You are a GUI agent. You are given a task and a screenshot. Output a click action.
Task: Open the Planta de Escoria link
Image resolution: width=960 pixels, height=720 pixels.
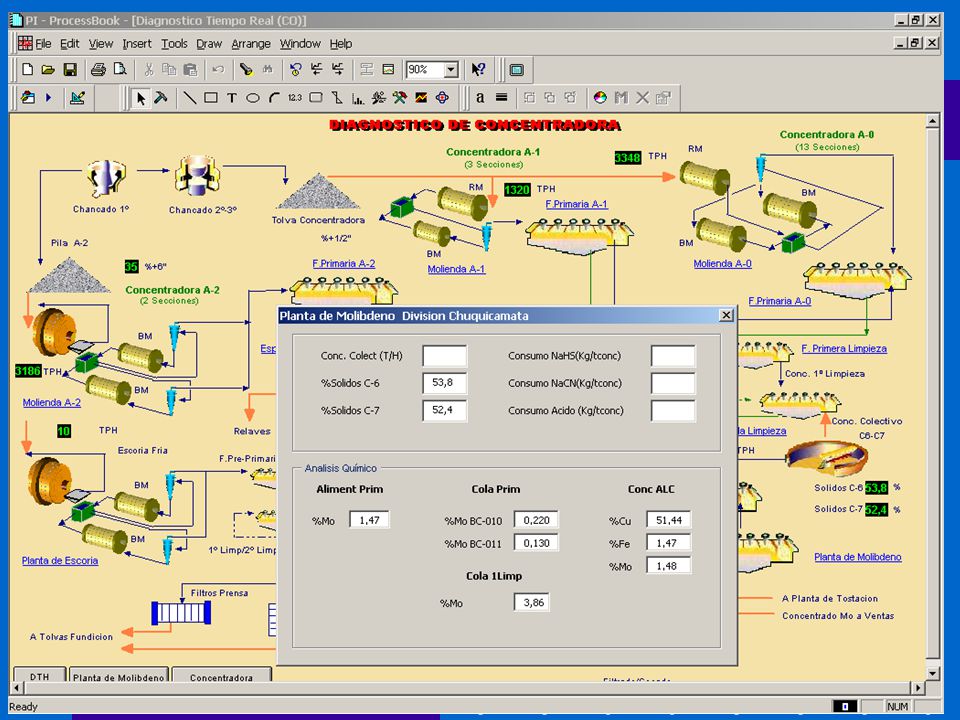pyautogui.click(x=60, y=561)
